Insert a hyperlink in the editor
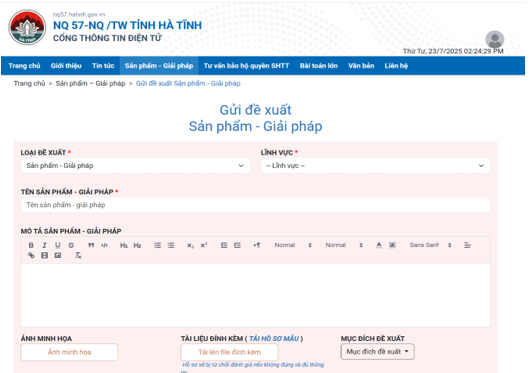 coord(31,255)
